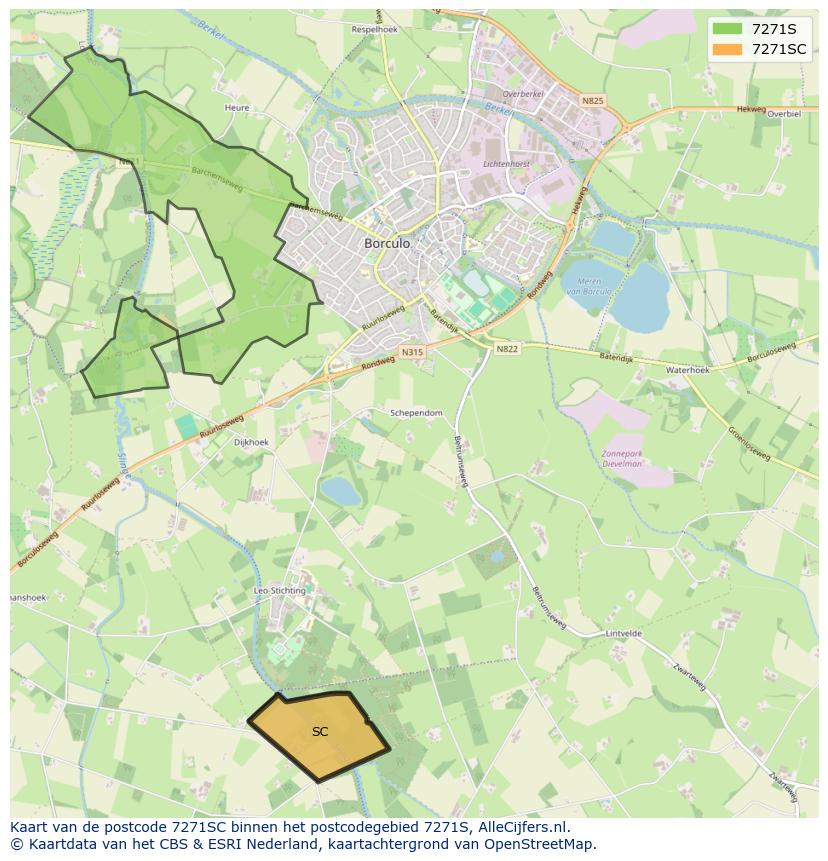This screenshot has height=861, width=828.
Task: Click the orange 7271SC legend swatch
Action: coord(728,49)
